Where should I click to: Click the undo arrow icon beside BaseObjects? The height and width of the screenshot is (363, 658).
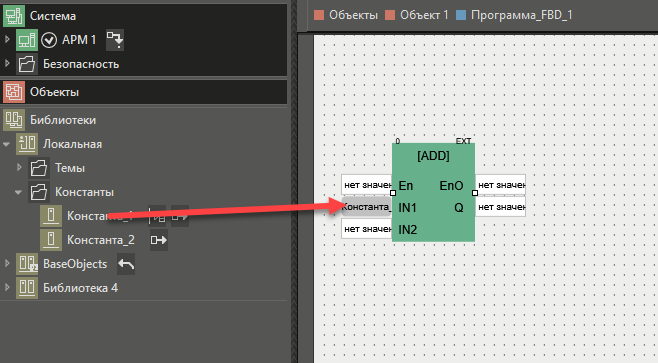(x=126, y=264)
